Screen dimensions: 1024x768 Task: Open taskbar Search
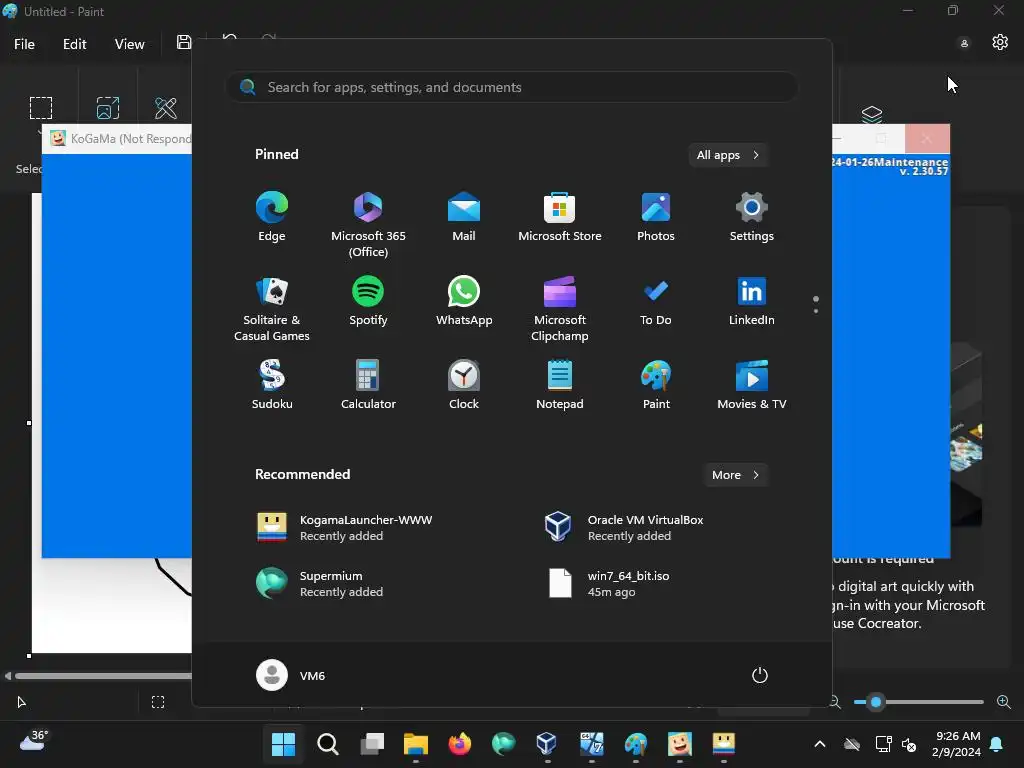(x=328, y=744)
